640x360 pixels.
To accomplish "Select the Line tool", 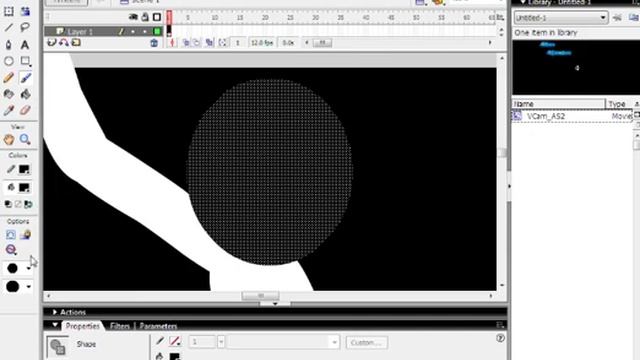I will (9, 28).
